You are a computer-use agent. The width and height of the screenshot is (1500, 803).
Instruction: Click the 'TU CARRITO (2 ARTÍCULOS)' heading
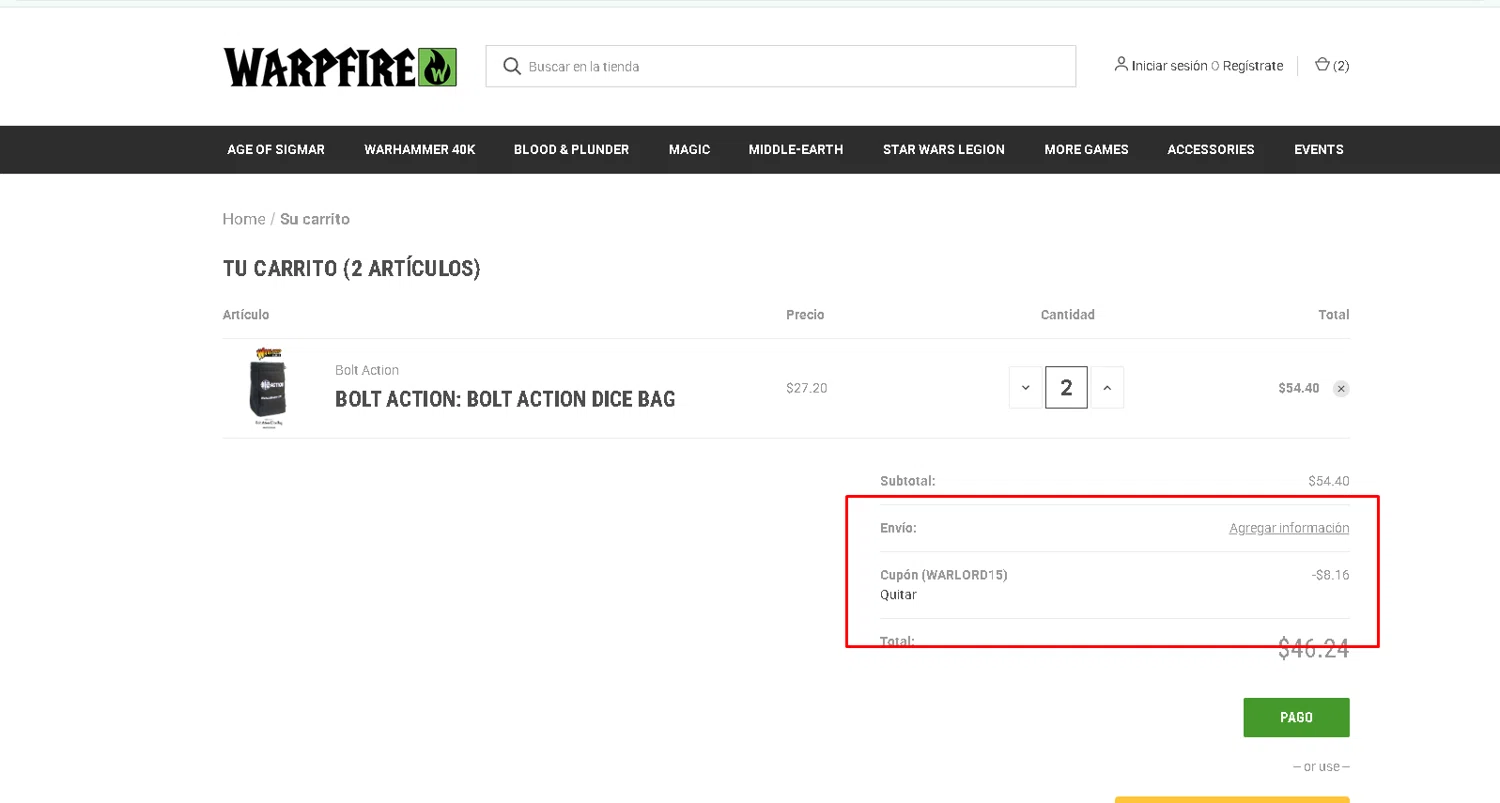coord(352,269)
